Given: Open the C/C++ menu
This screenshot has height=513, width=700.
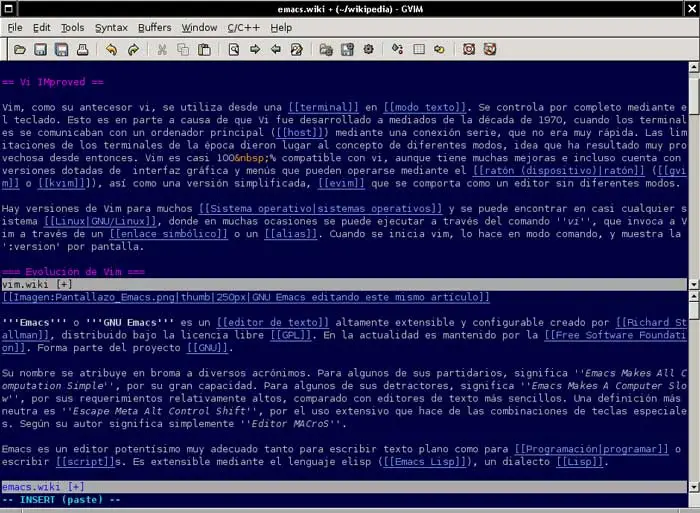Looking at the screenshot, I should click(x=243, y=28).
